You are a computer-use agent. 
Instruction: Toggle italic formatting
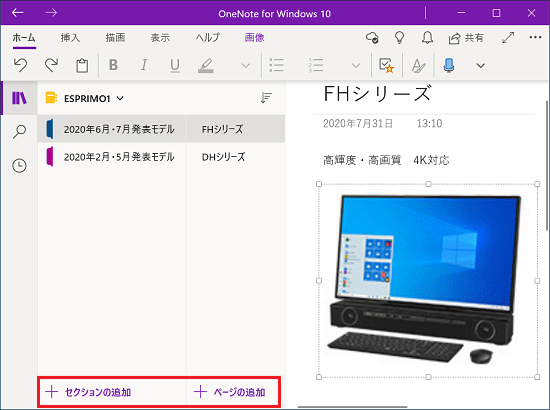144,65
